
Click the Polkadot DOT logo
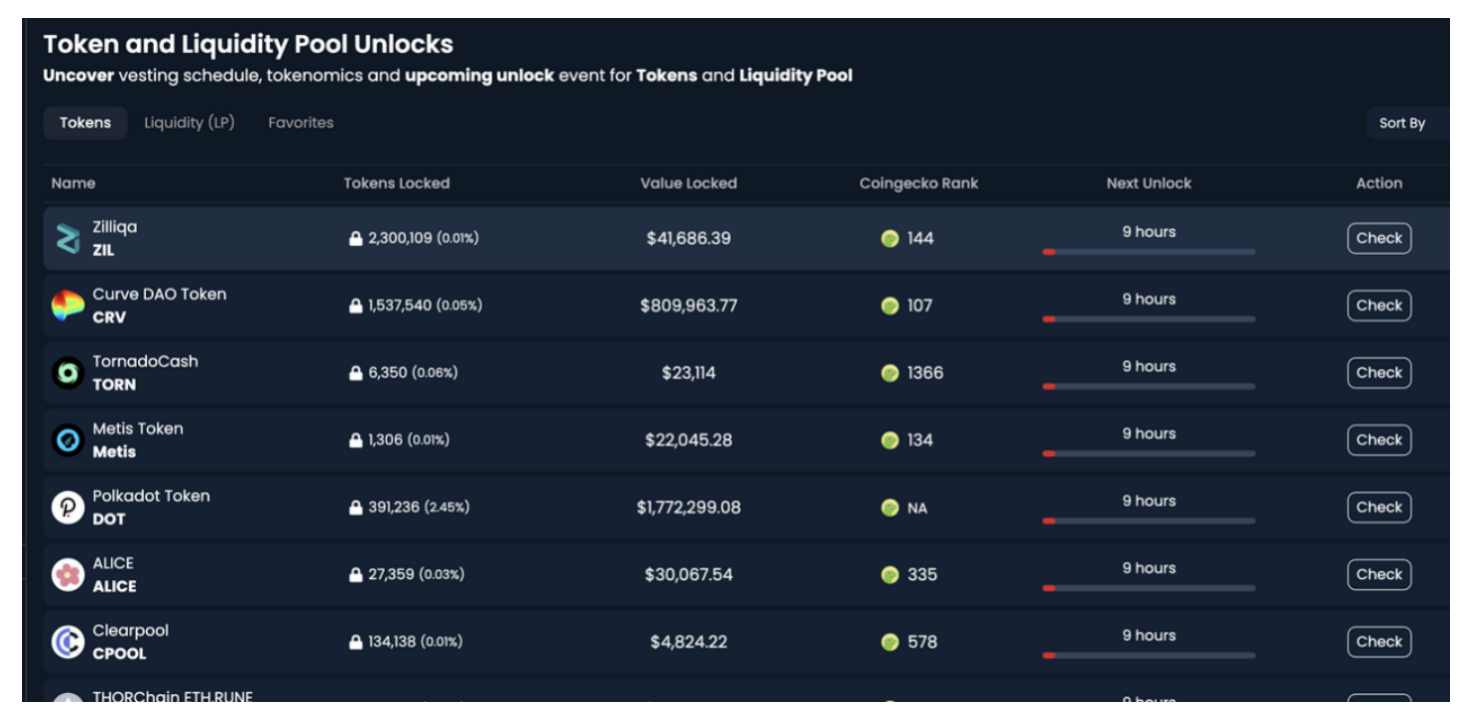tap(68, 507)
